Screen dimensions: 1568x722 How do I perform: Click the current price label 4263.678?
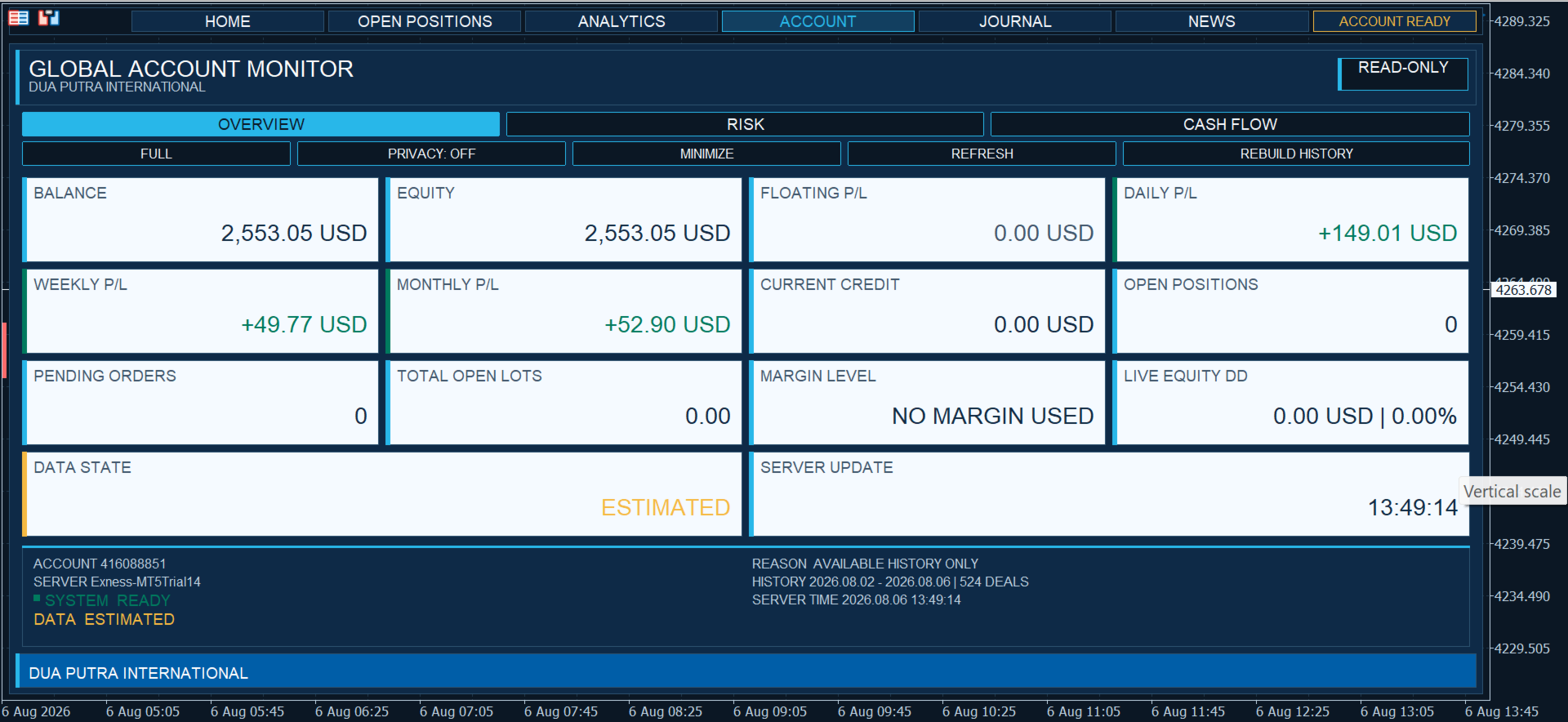tap(1524, 290)
